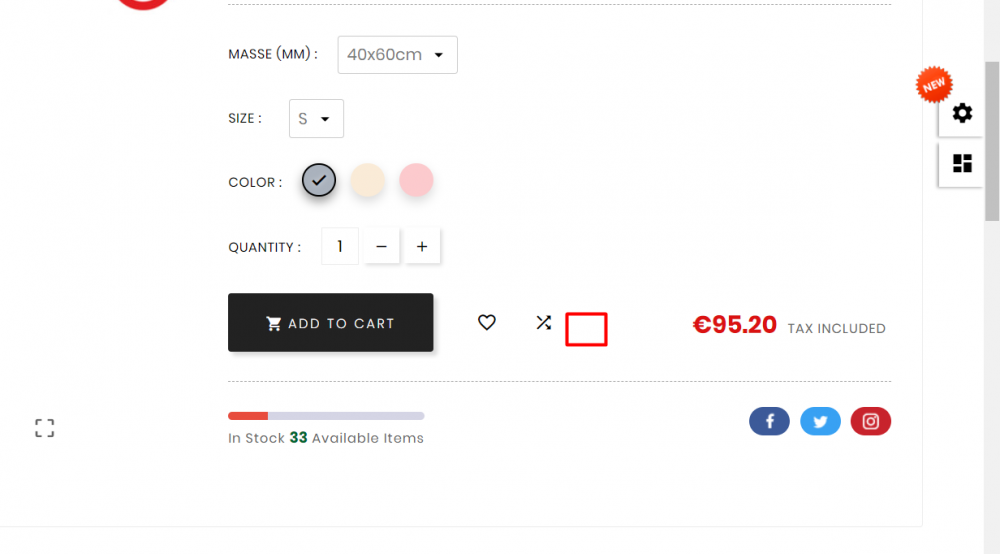Open the layout grid panel icon
The height and width of the screenshot is (554, 1000).
(962, 163)
